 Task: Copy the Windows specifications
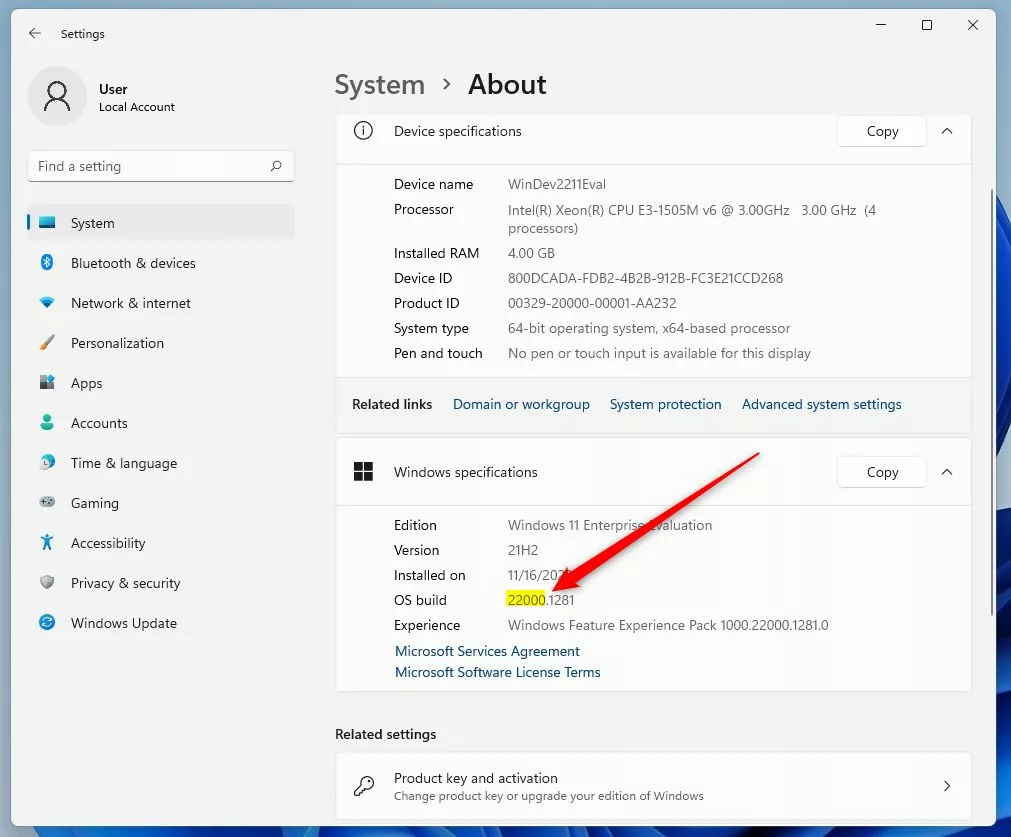(882, 472)
